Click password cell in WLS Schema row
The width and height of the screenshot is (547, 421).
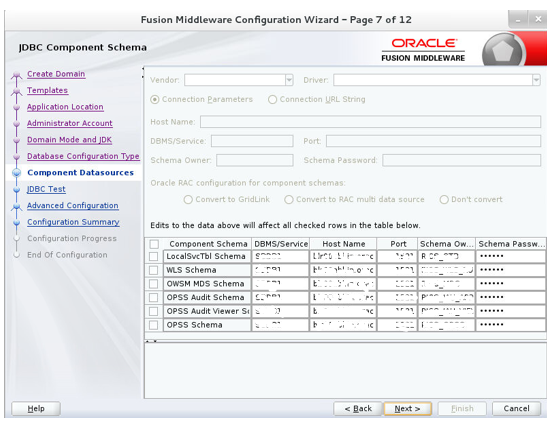pos(511,270)
